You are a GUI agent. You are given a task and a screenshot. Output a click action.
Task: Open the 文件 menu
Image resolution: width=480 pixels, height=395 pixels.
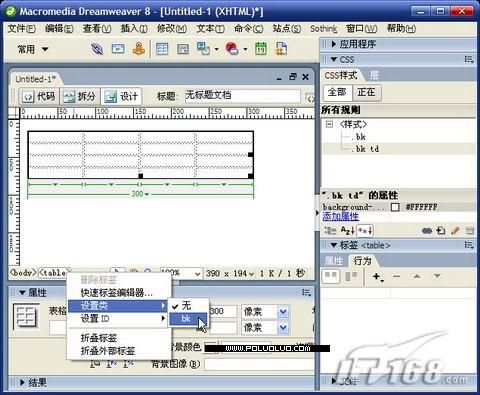[x=22, y=29]
